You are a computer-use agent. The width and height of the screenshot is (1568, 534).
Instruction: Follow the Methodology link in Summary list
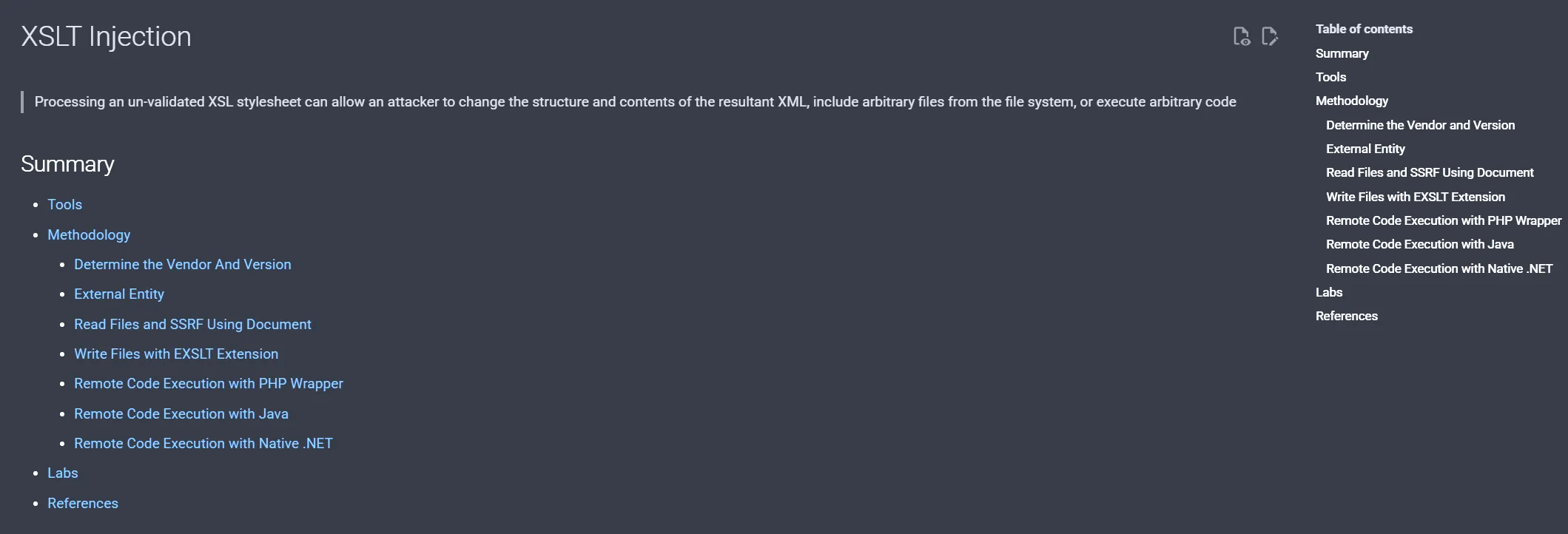pos(89,234)
